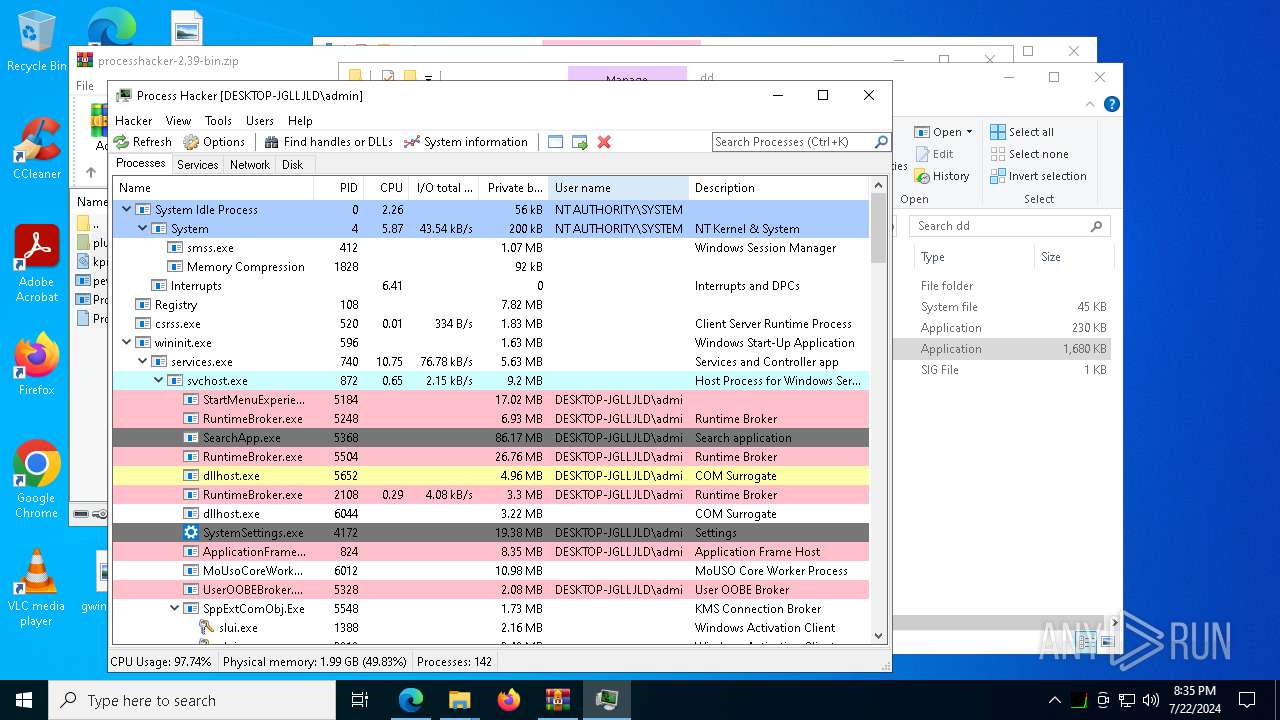Switch to the Network tab
This screenshot has width=1280, height=720.
(250, 165)
